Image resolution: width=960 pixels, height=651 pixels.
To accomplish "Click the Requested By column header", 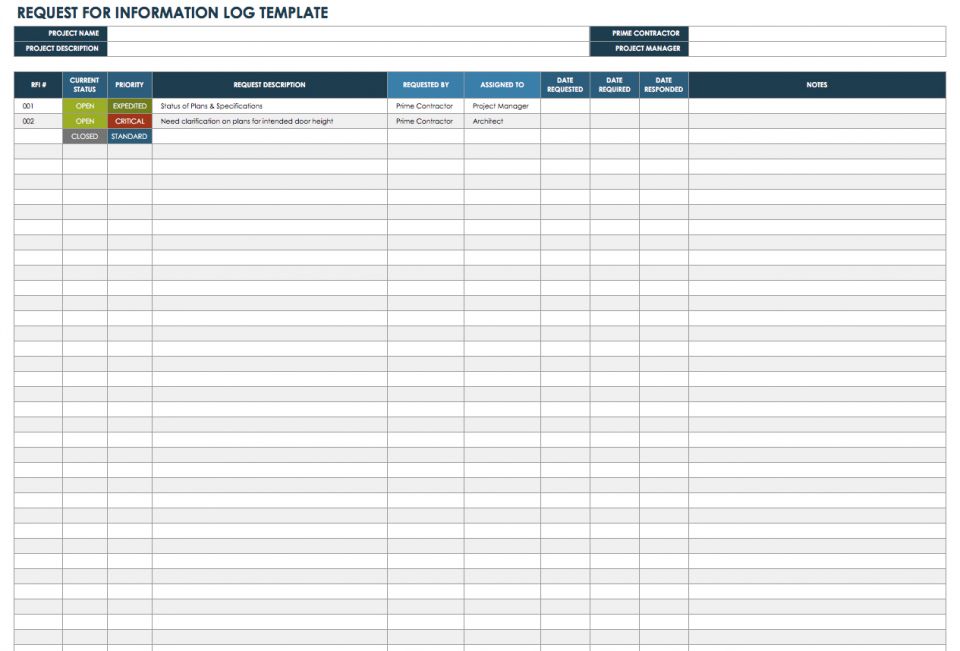I will point(426,85).
